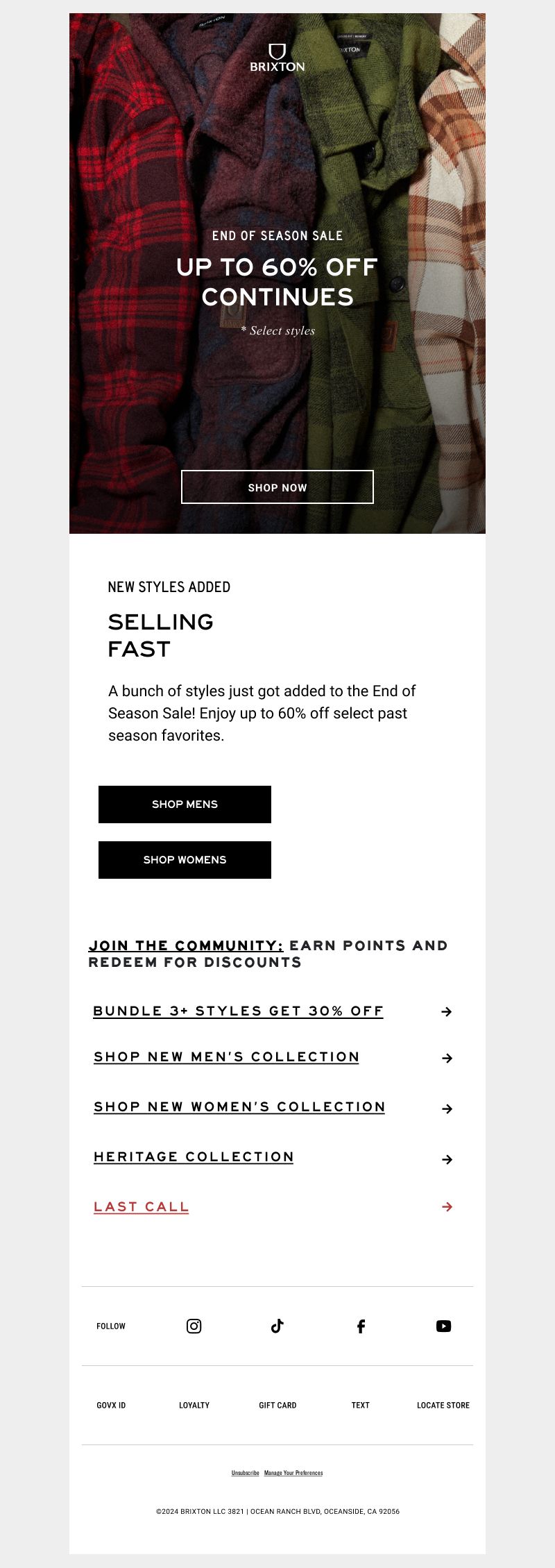Image resolution: width=555 pixels, height=1568 pixels.
Task: Click arrow next to Shop New Men's Collection
Action: point(447,1058)
